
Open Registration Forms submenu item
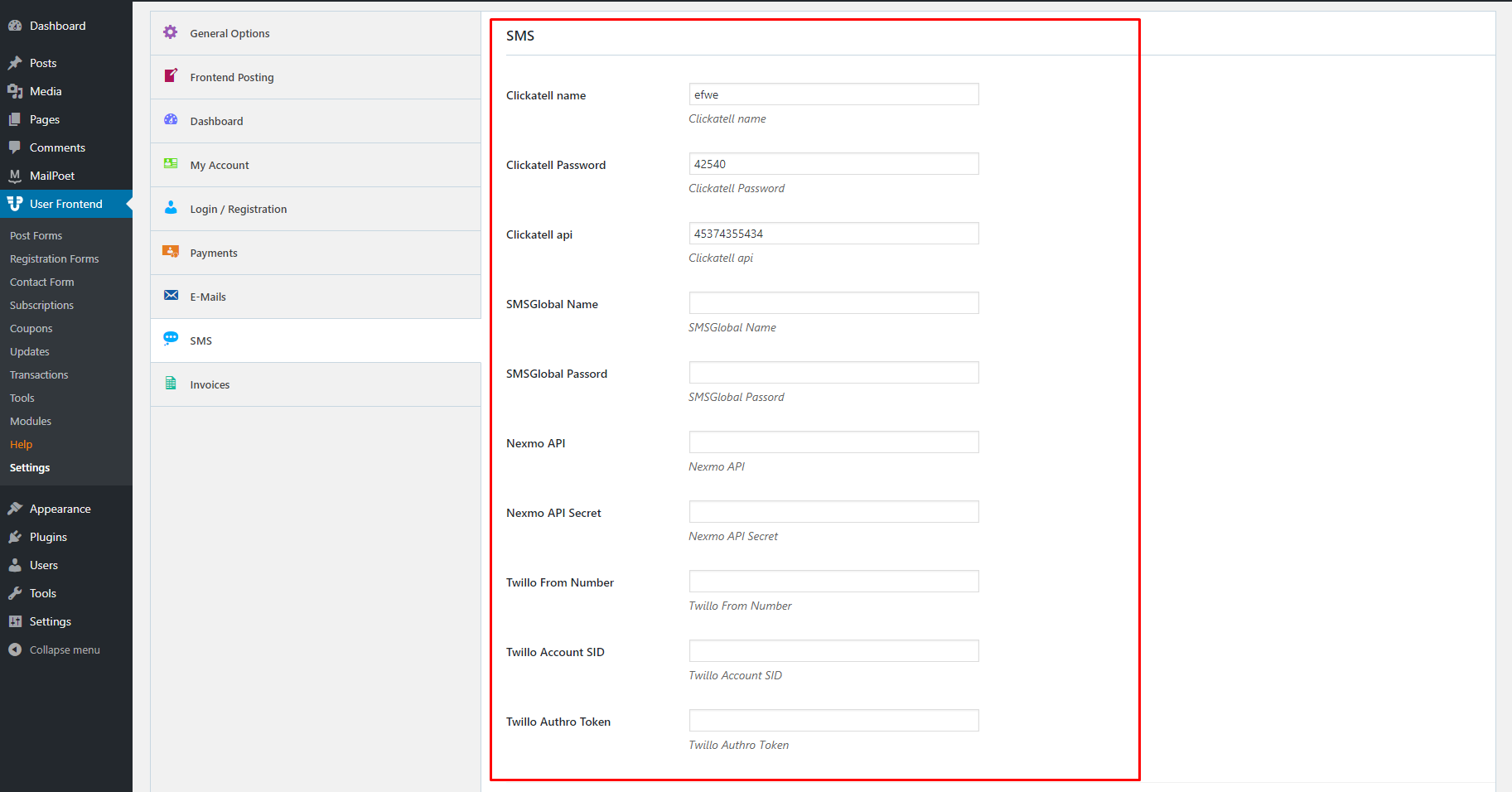pyautogui.click(x=54, y=258)
